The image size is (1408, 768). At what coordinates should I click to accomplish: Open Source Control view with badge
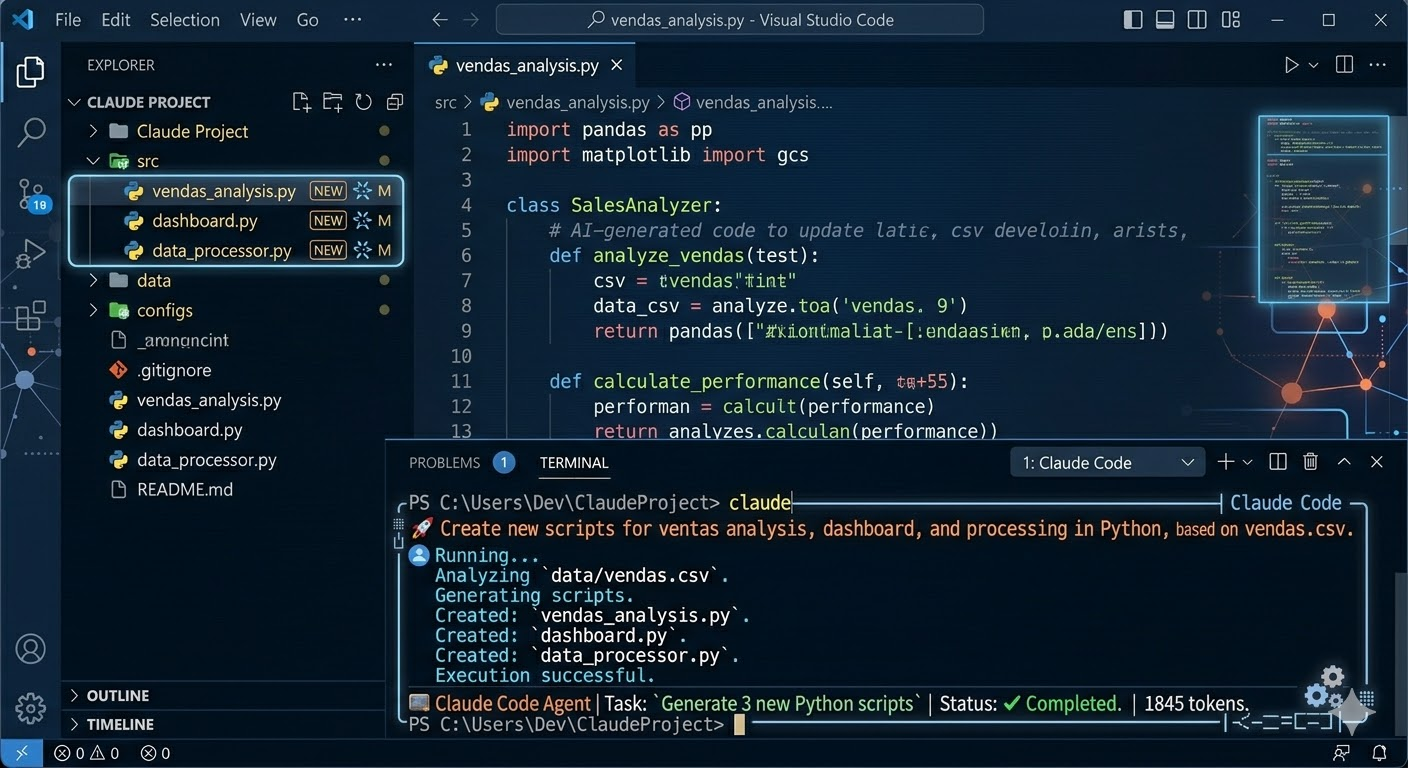tap(31, 194)
